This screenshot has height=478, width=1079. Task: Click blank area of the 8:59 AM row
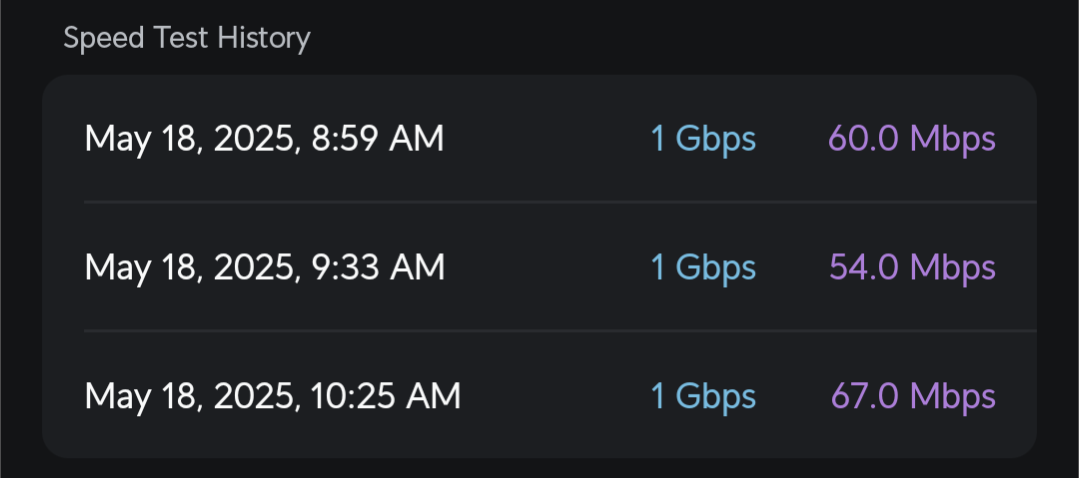(547, 140)
